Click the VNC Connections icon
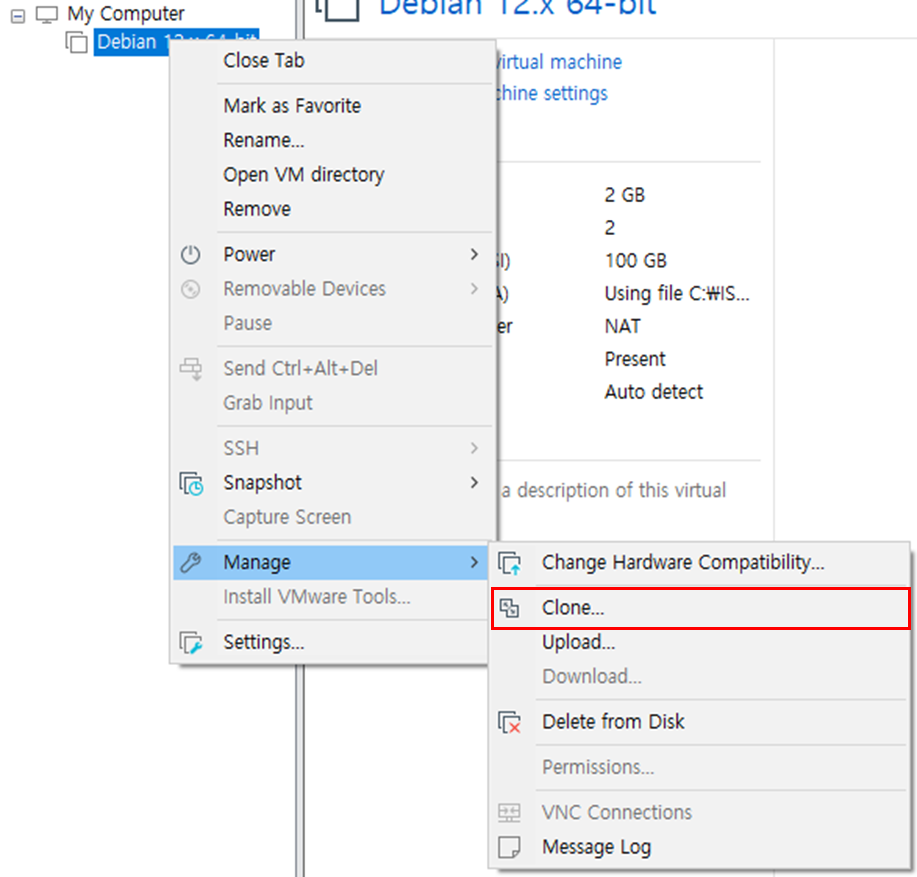The height and width of the screenshot is (877, 917). (509, 813)
